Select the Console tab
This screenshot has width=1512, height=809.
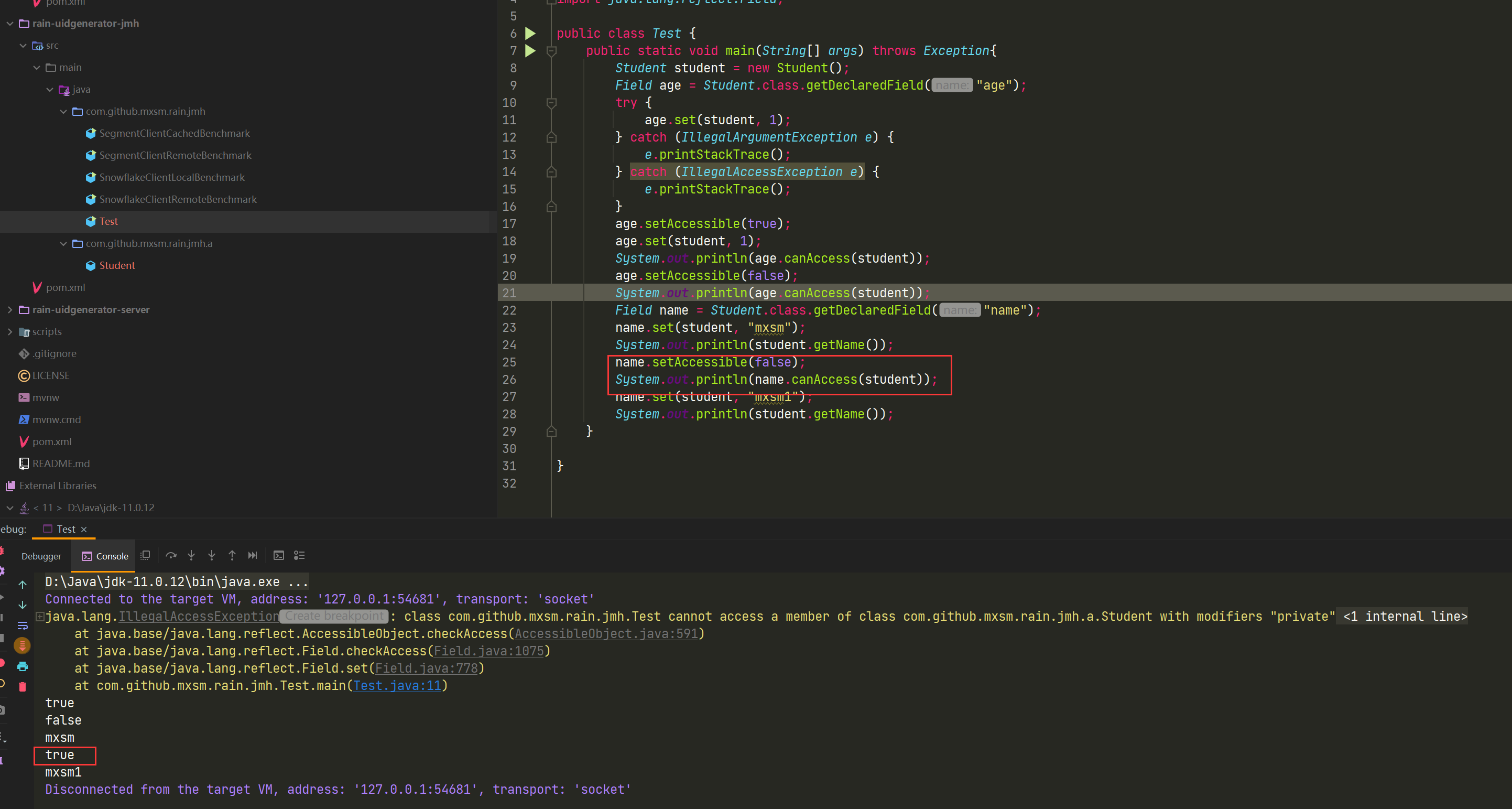pyautogui.click(x=105, y=557)
